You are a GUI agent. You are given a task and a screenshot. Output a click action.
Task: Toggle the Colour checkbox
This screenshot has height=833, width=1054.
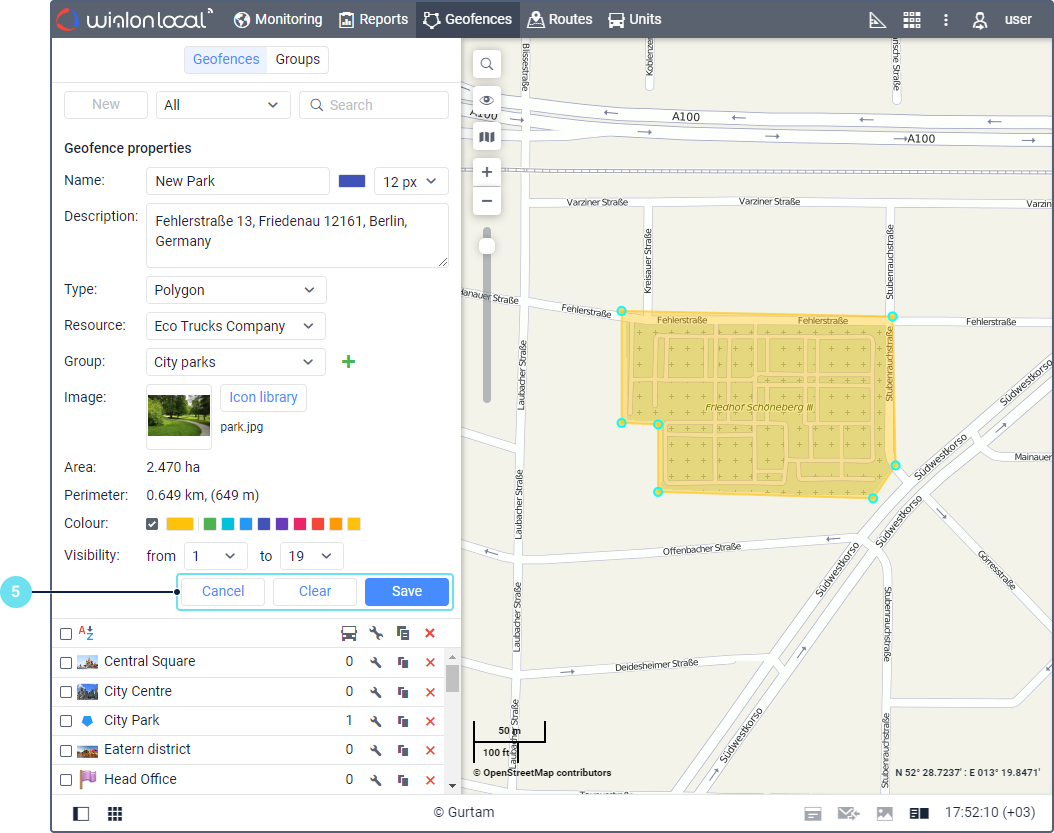pyautogui.click(x=153, y=524)
